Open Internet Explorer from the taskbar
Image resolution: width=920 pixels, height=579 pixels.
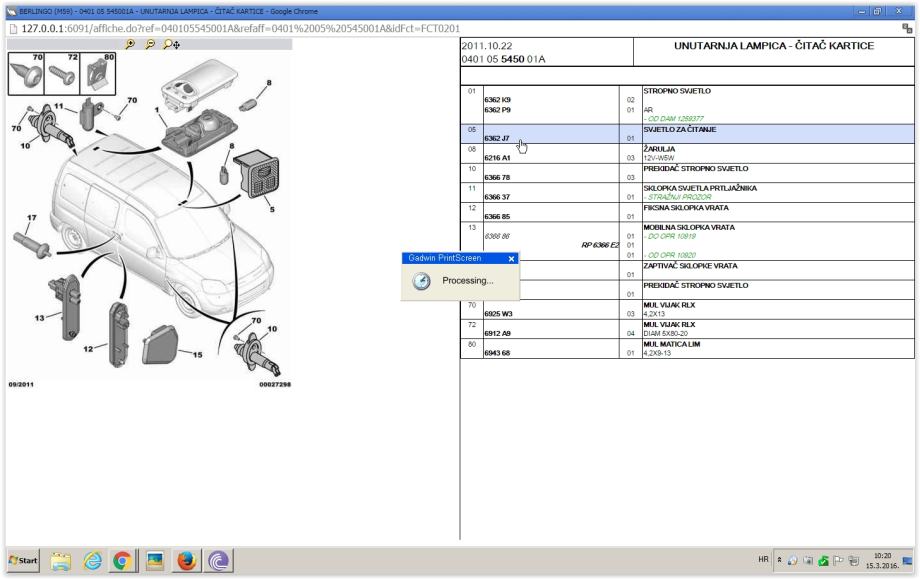(x=92, y=561)
